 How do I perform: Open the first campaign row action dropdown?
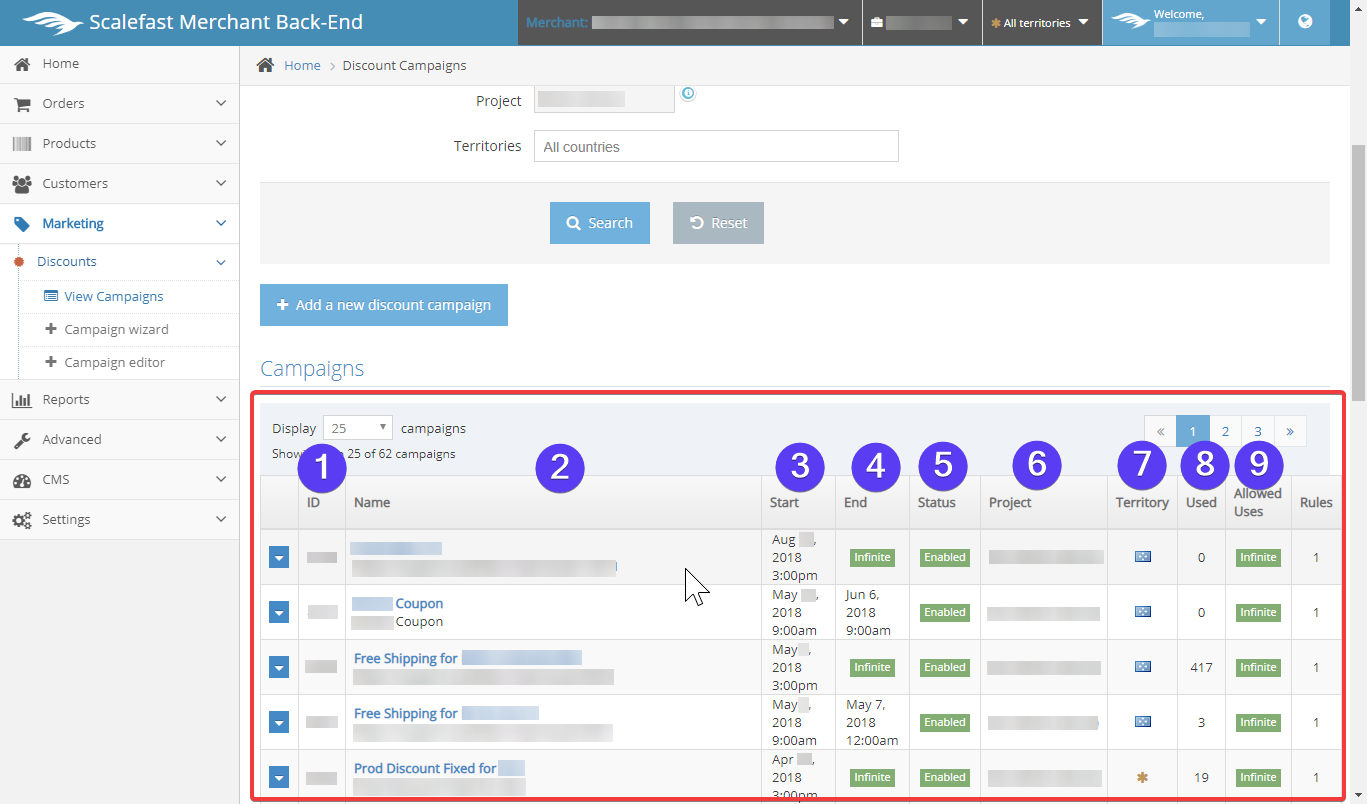pos(279,558)
